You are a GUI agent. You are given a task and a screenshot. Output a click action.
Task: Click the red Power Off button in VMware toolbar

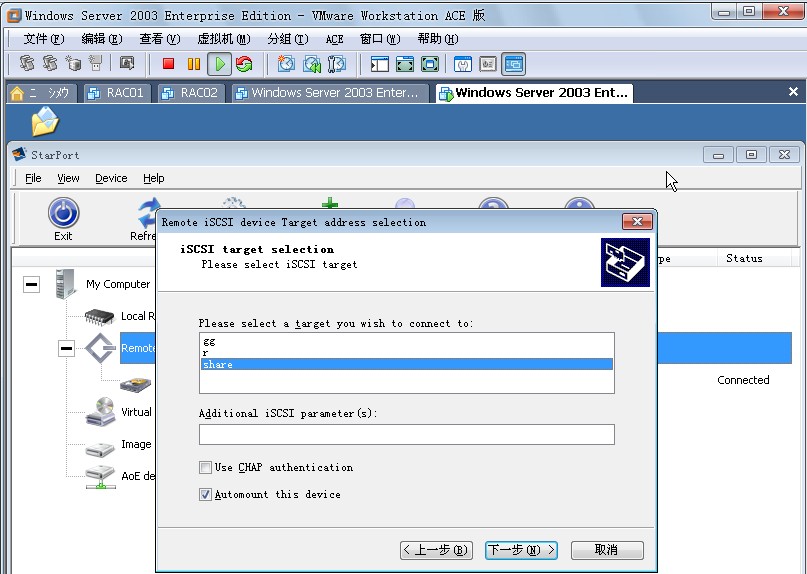click(168, 64)
